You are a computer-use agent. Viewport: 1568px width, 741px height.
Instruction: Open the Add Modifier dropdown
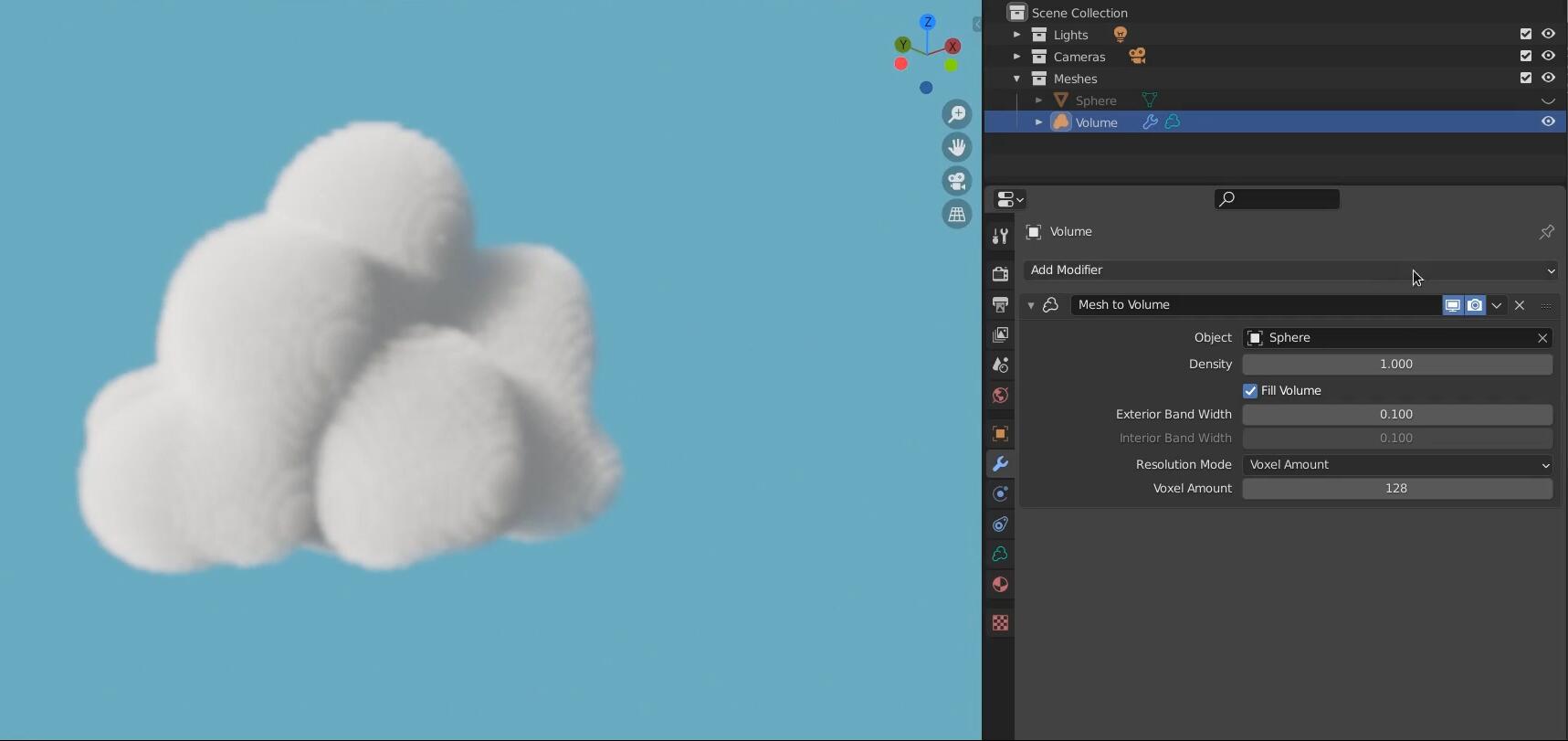click(x=1291, y=270)
